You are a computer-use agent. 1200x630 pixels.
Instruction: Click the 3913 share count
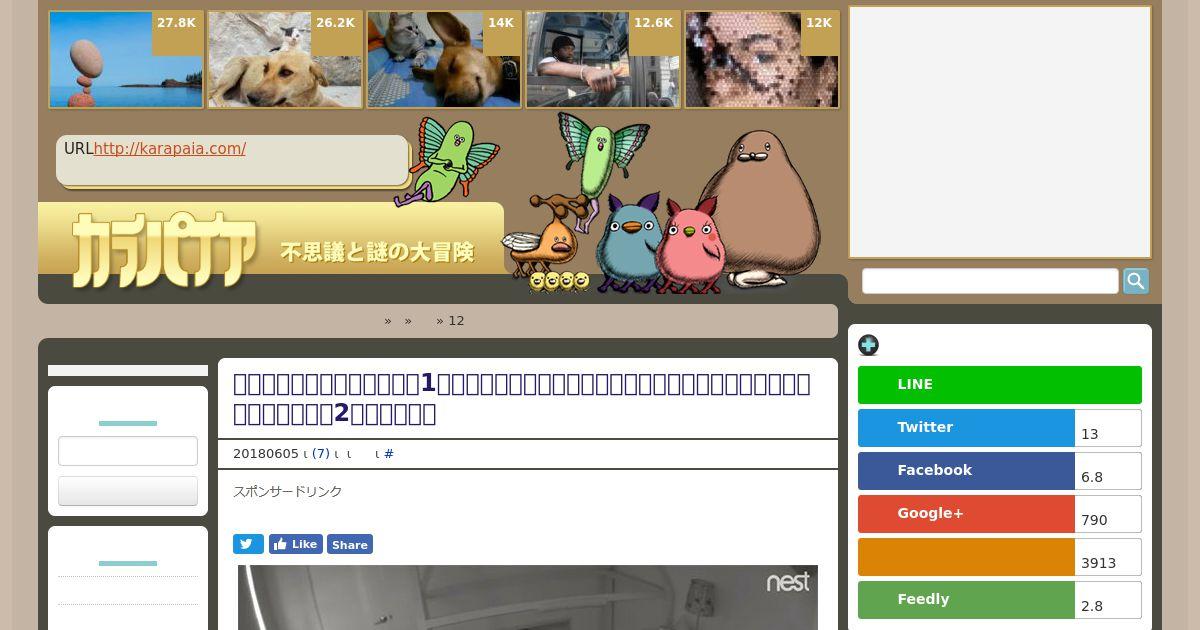point(1108,557)
